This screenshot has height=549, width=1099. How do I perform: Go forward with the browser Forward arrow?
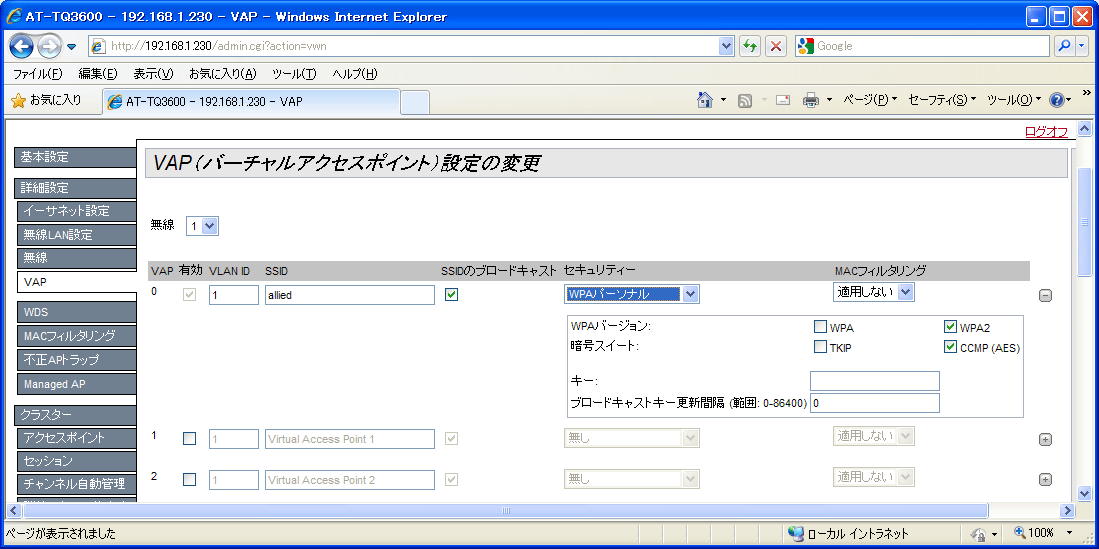pyautogui.click(x=49, y=46)
